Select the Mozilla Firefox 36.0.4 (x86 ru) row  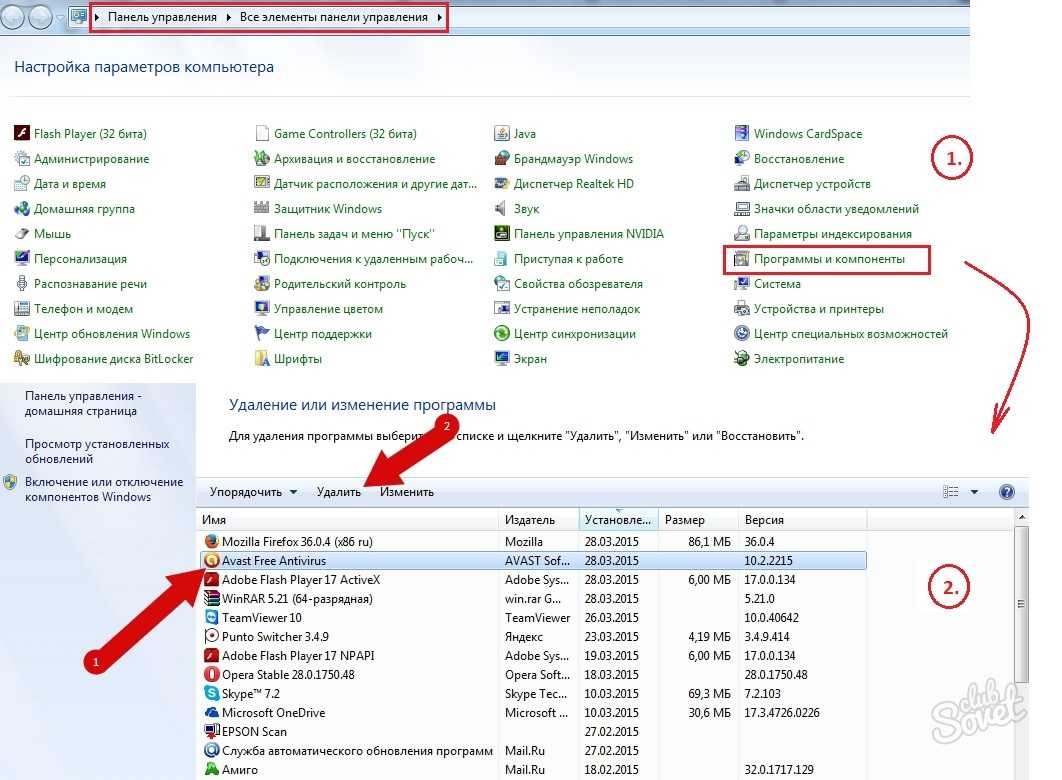(x=533, y=542)
